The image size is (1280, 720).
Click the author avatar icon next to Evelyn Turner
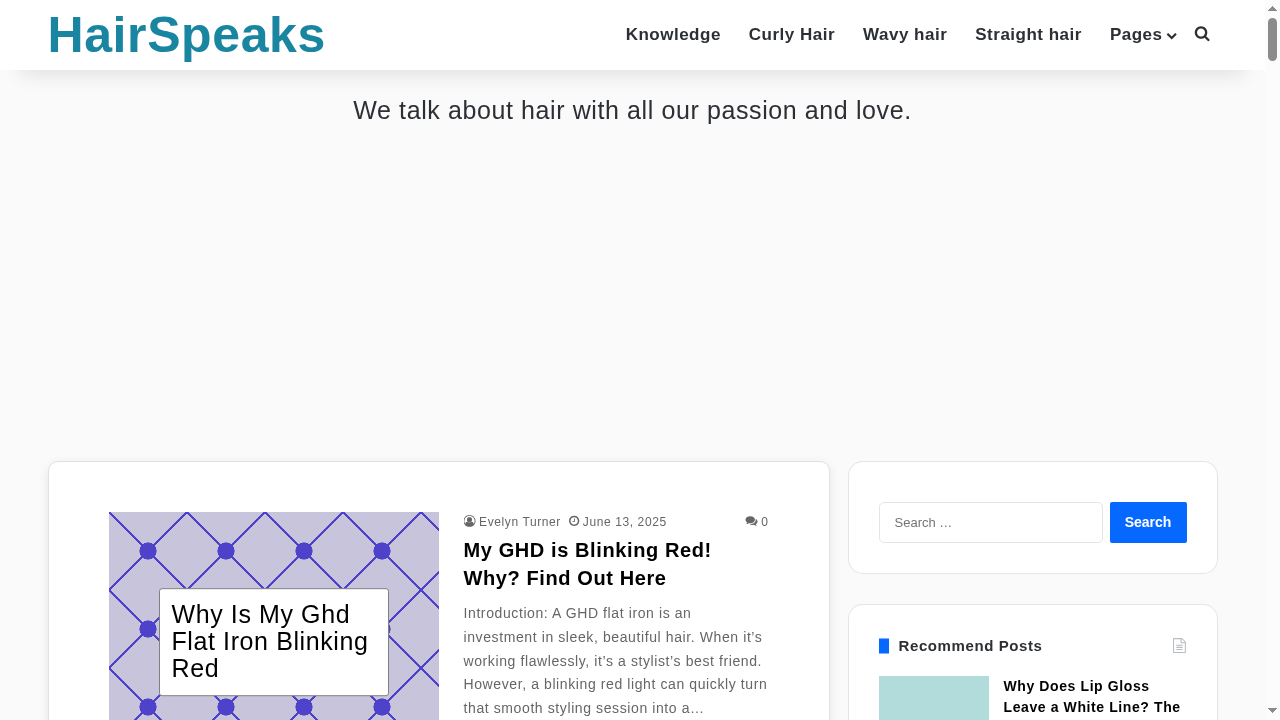tap(469, 521)
